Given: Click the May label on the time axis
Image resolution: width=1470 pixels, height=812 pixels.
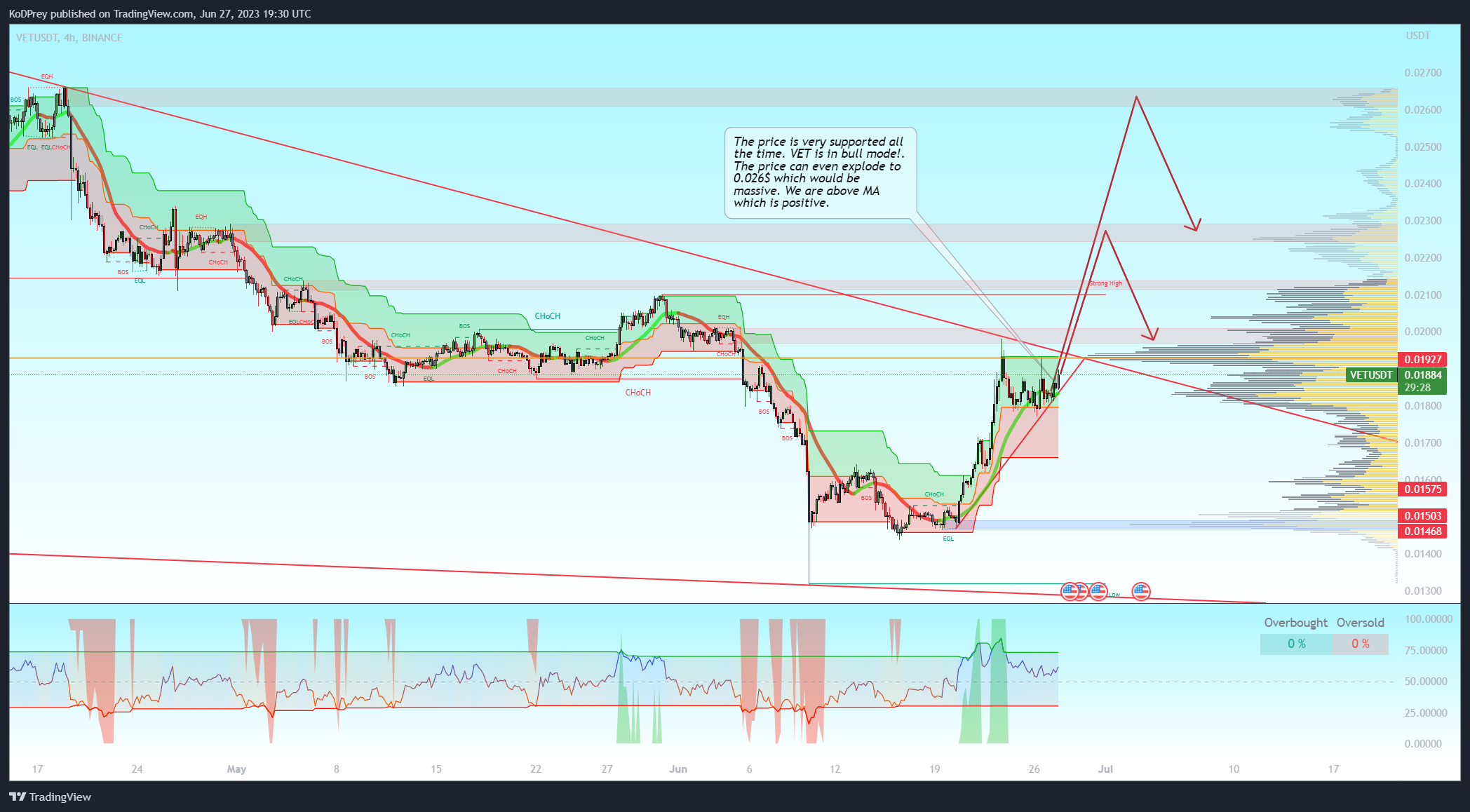Looking at the screenshot, I should click(237, 769).
